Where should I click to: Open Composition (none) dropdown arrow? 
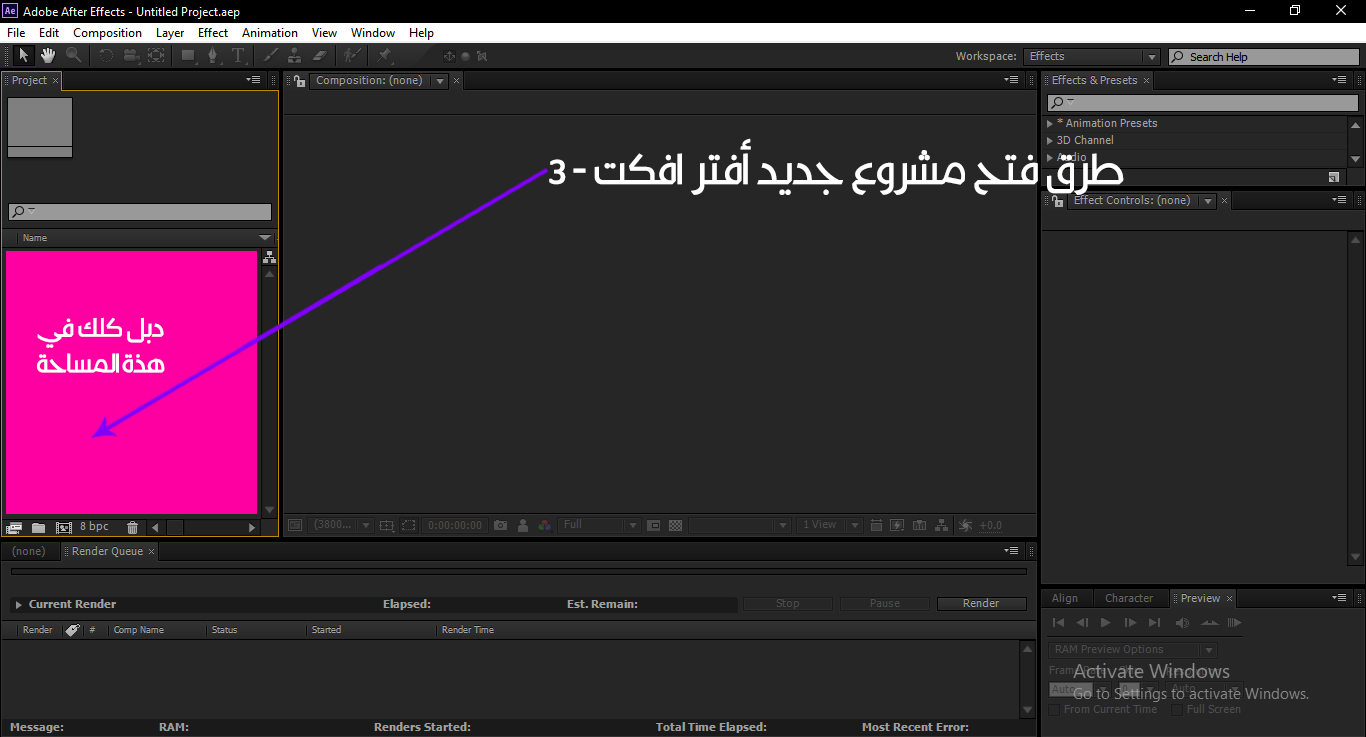click(440, 81)
